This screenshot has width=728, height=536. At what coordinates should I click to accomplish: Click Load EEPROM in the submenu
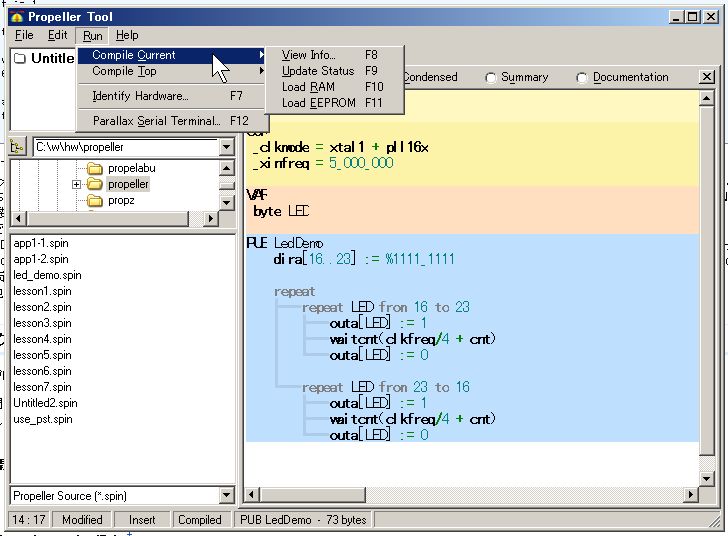[x=318, y=103]
